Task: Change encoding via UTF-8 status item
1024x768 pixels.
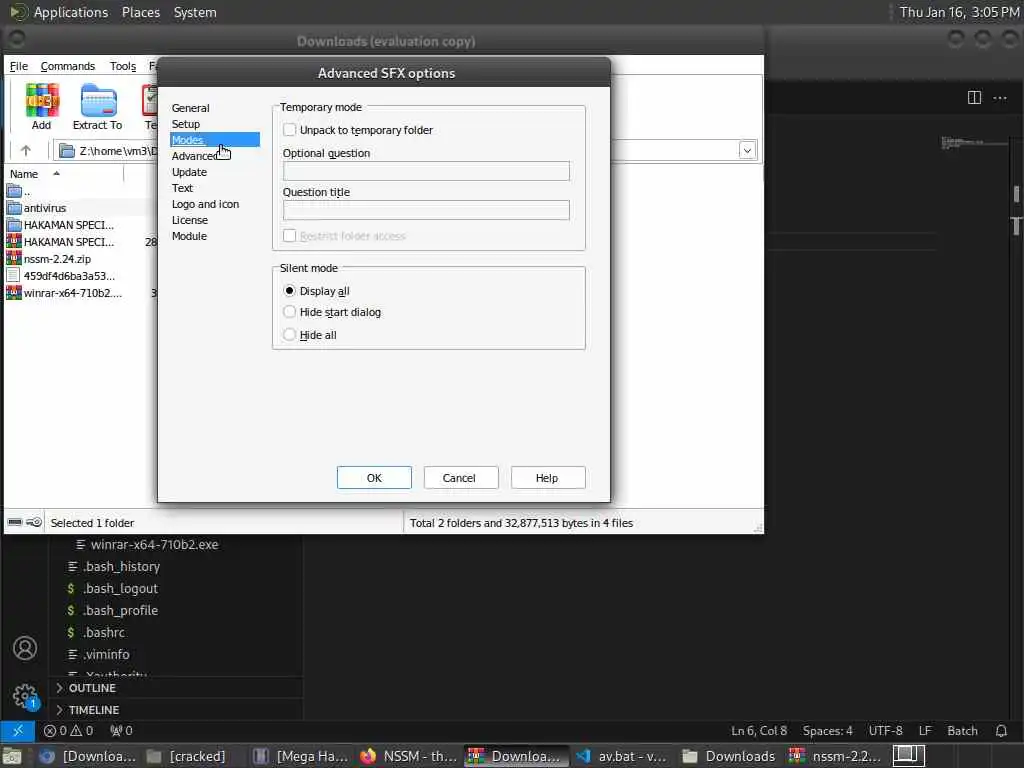Action: 885,731
